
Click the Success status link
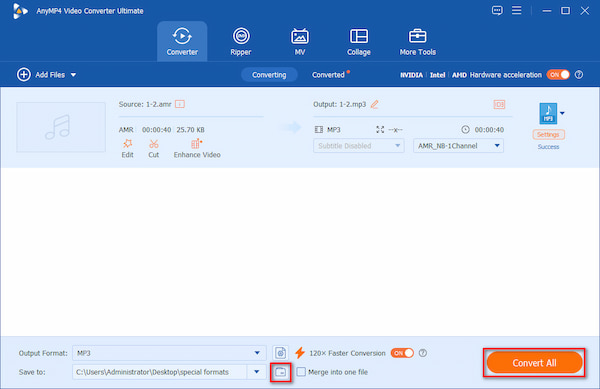pyautogui.click(x=548, y=147)
